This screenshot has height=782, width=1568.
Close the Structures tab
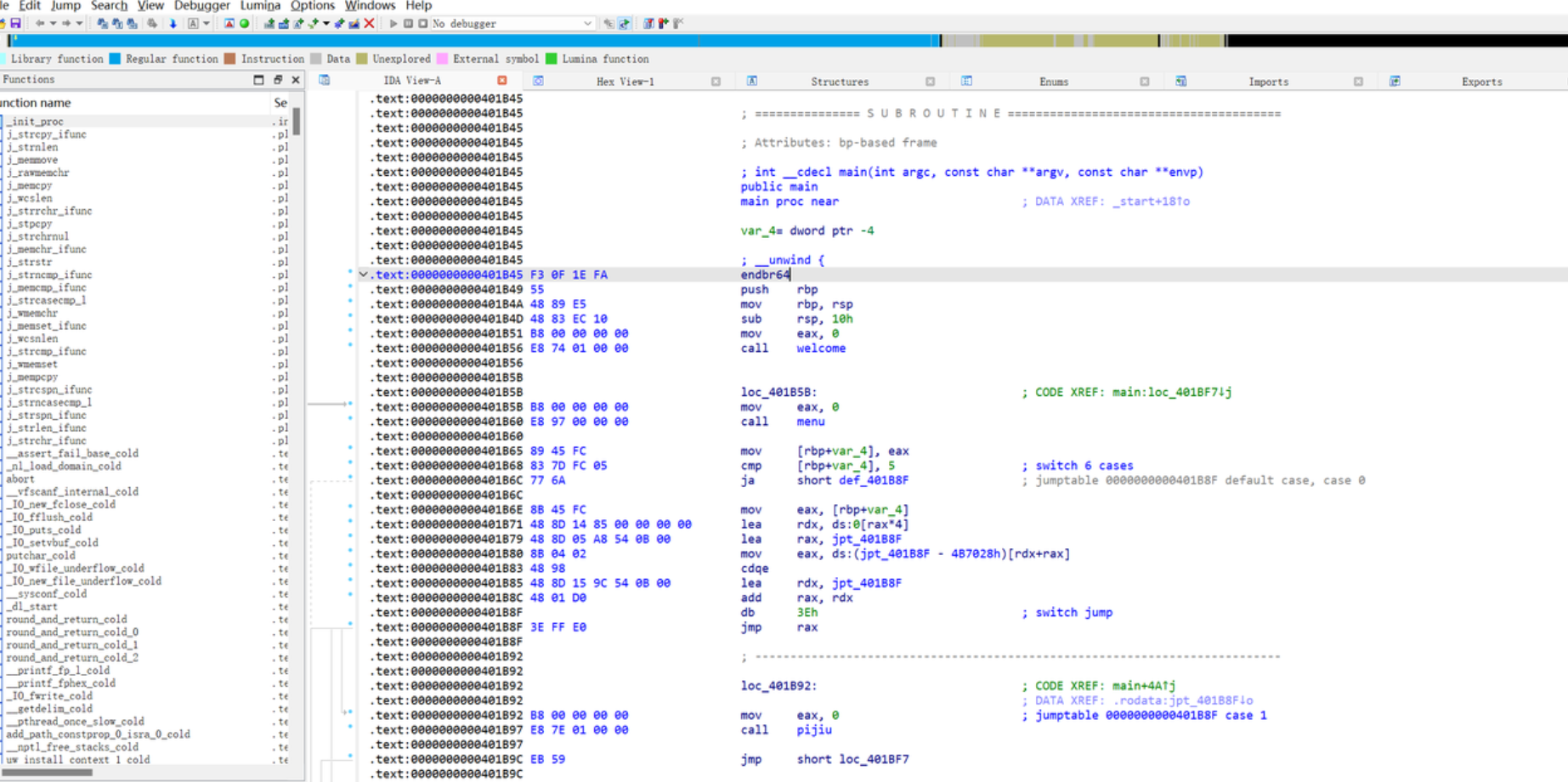point(930,82)
